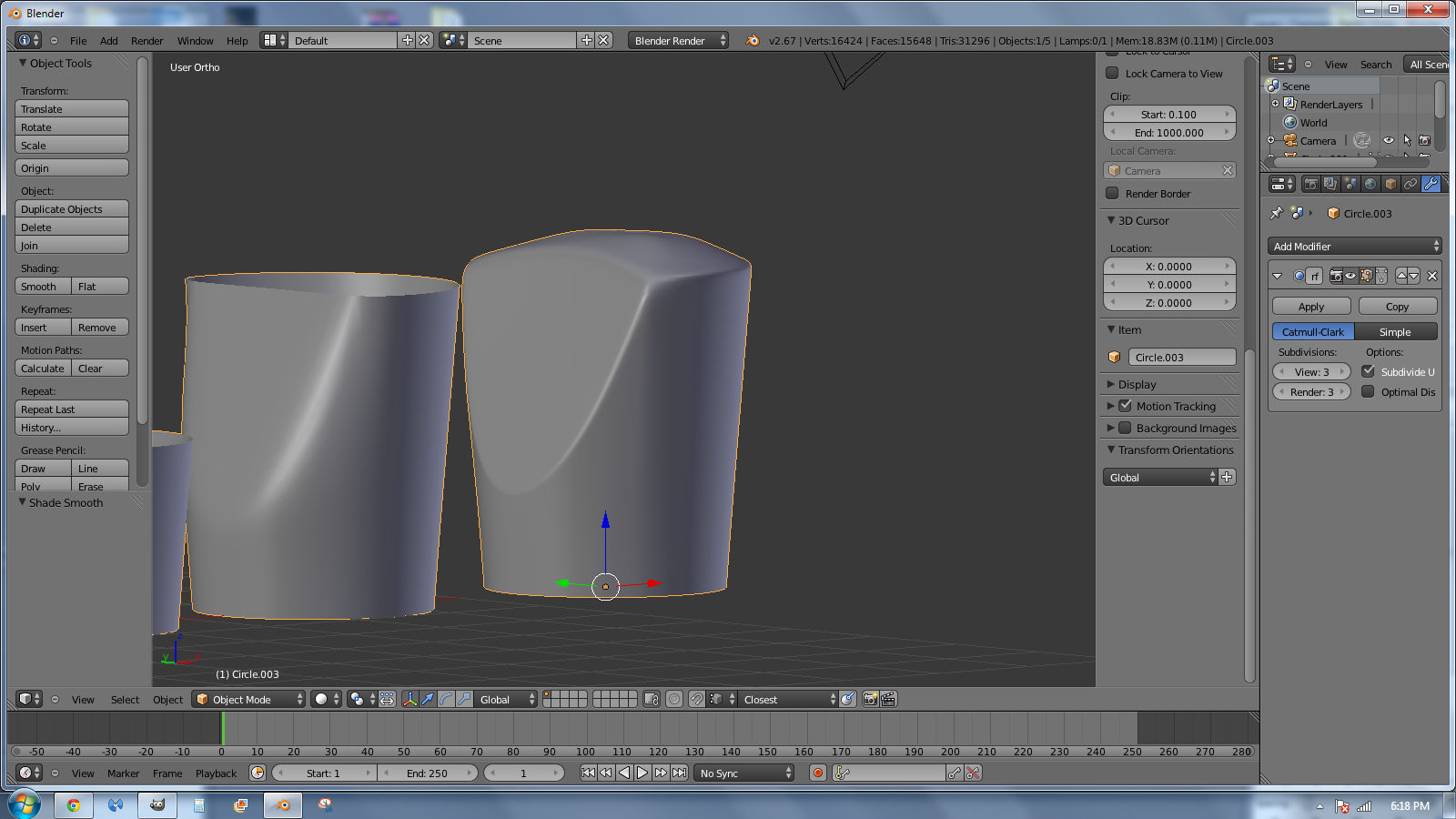Toggle Camera selectability cursor in outliner
The height and width of the screenshot is (819, 1456).
(1407, 140)
